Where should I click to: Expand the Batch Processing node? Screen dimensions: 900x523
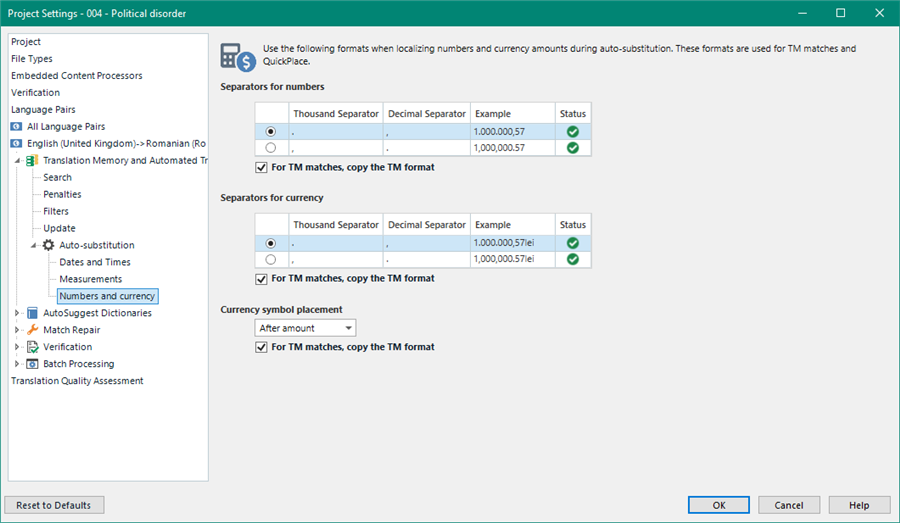(17, 364)
